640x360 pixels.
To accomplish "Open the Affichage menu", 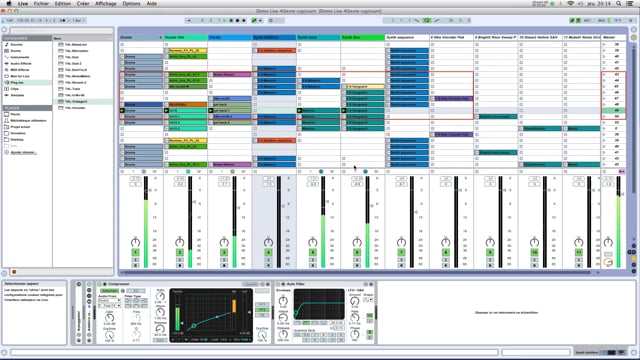I will click(106, 3).
